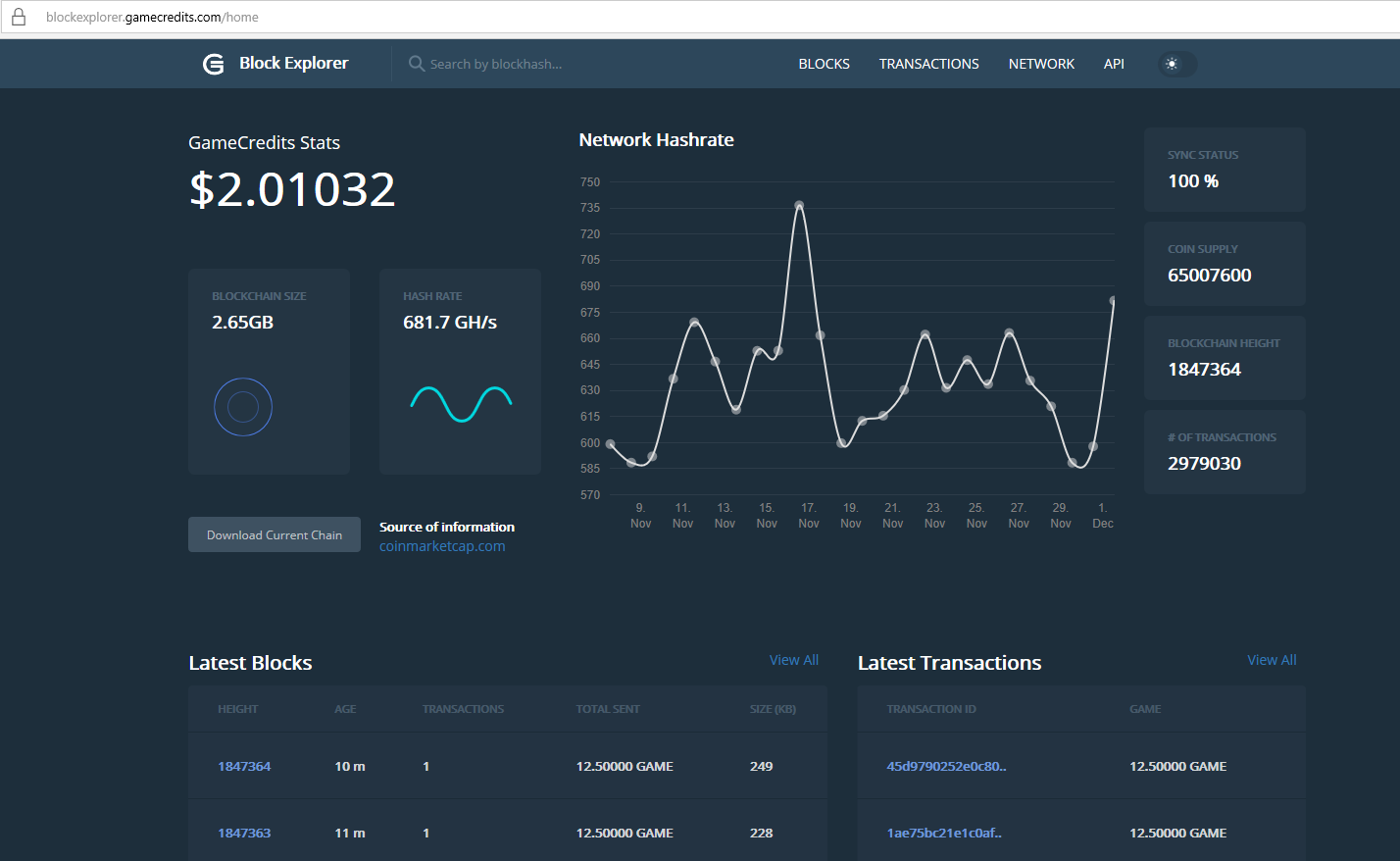Click the 12.50000 GAME total sent for block 1847364
1400x861 pixels.
pos(625,766)
